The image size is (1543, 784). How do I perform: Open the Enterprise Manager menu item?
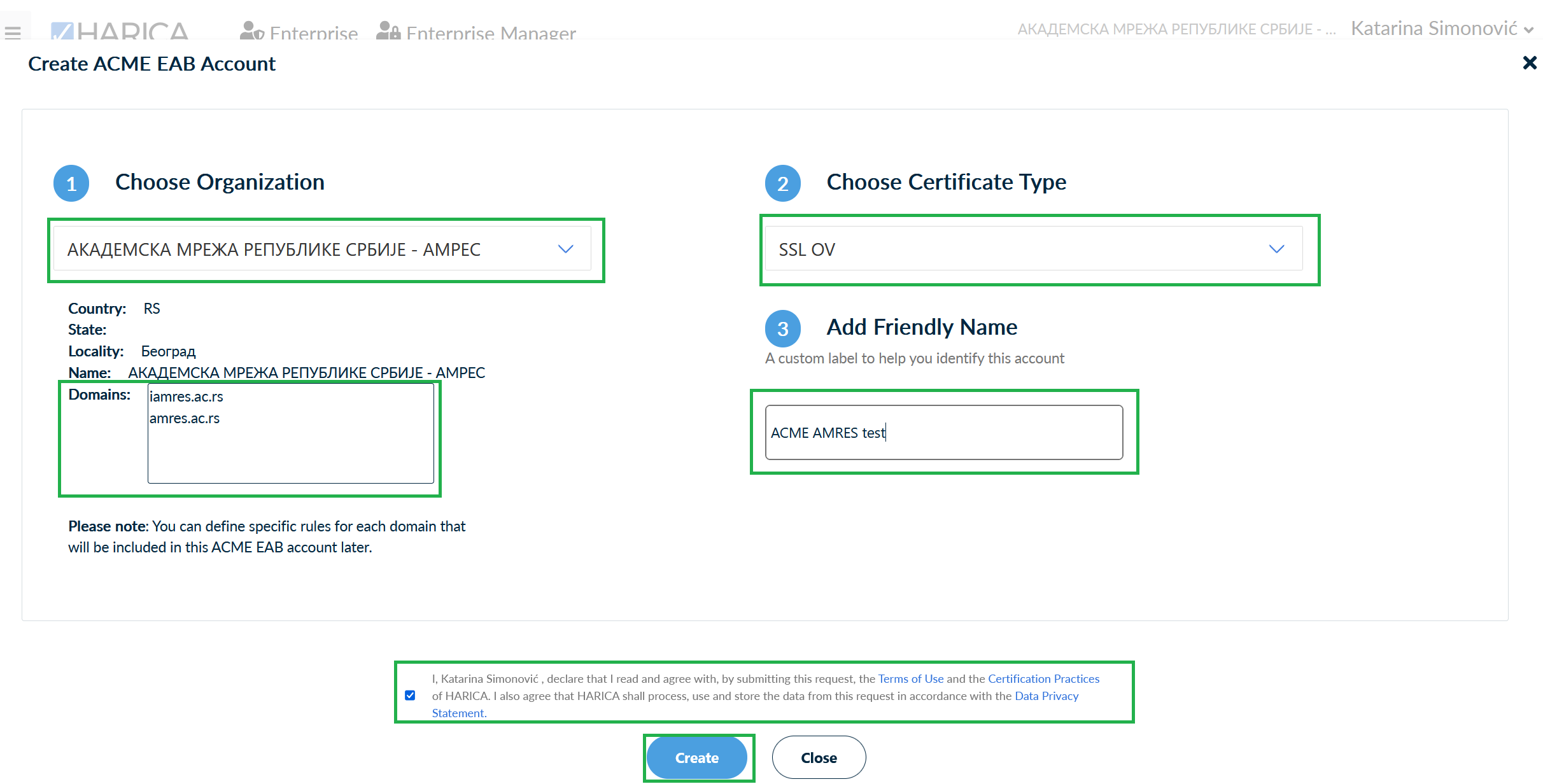click(x=490, y=33)
